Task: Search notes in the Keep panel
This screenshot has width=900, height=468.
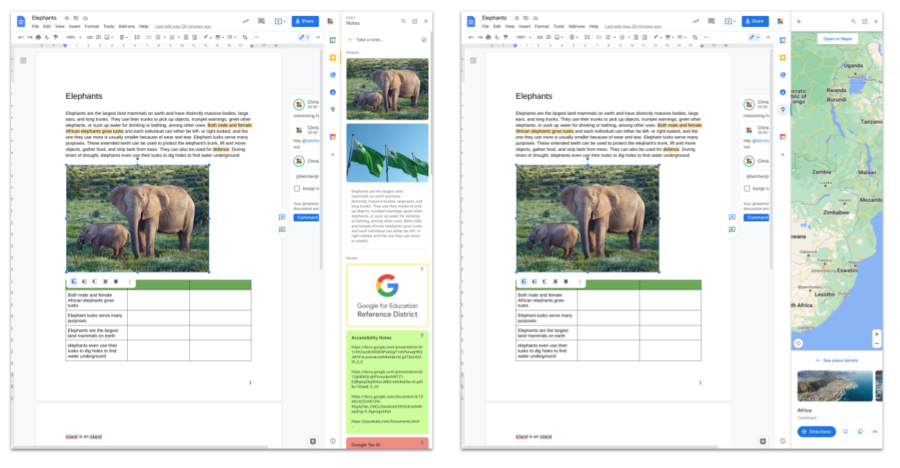Action: click(404, 21)
